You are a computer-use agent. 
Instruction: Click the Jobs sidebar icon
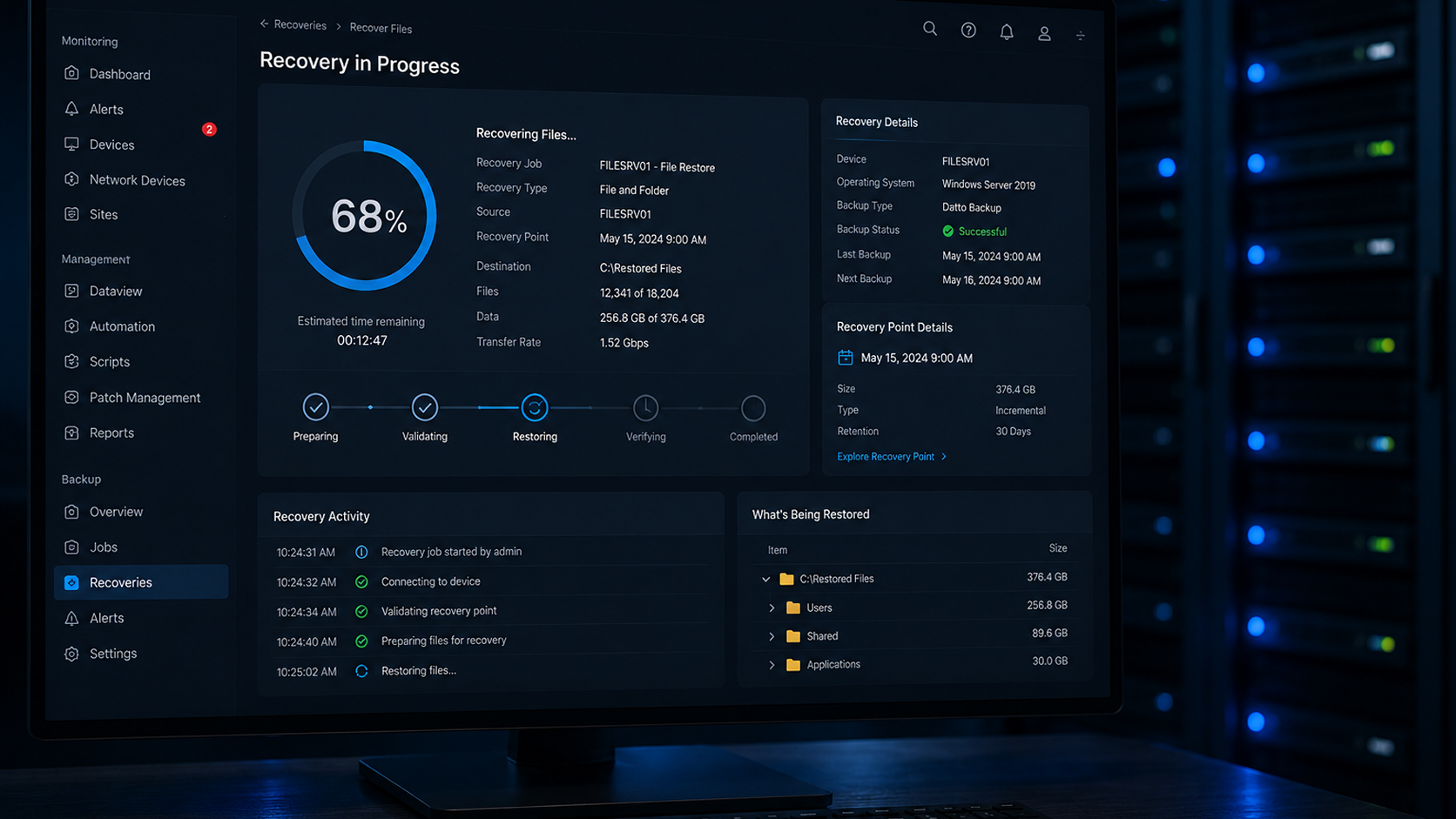pos(71,547)
